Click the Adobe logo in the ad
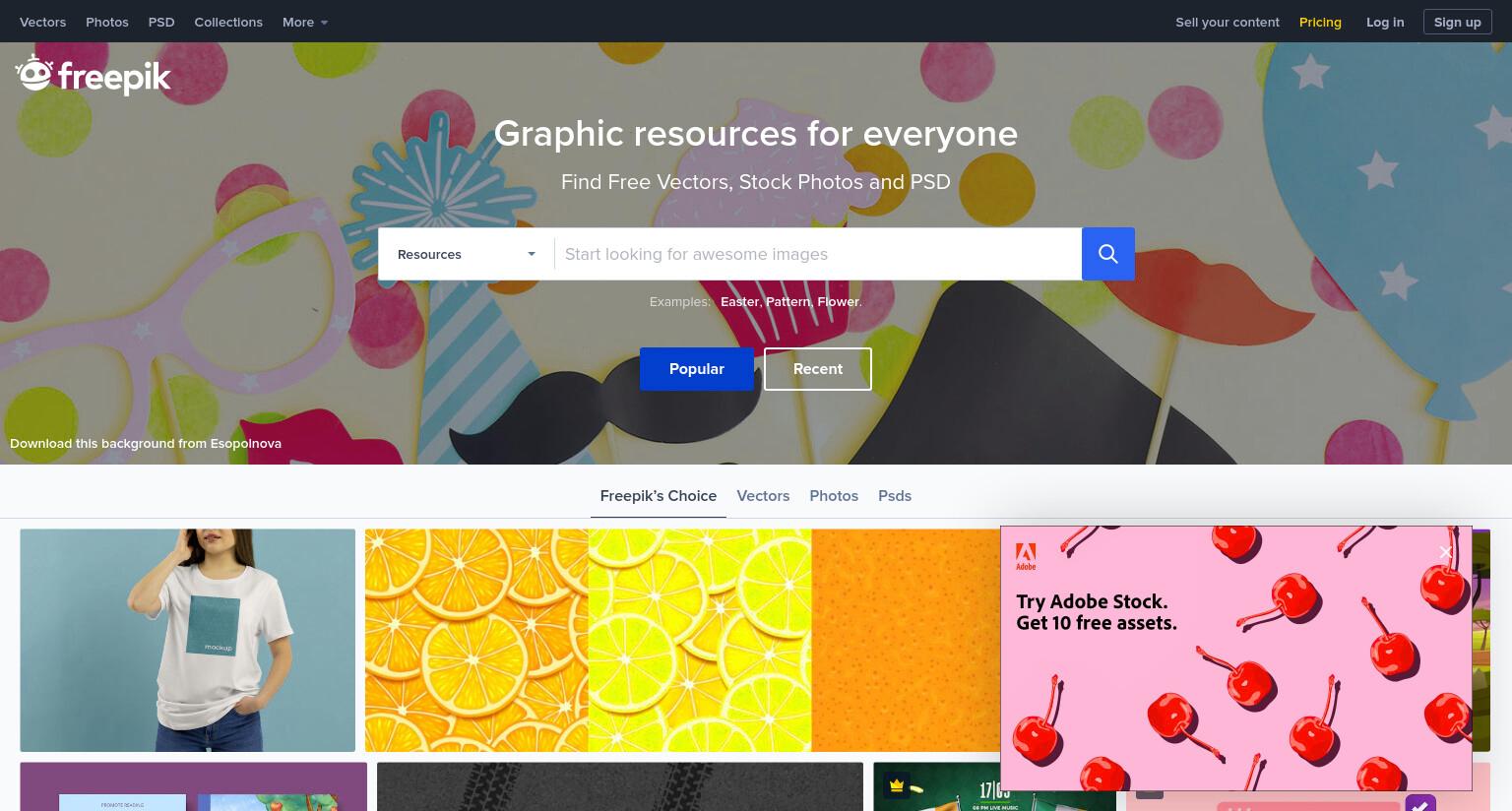The image size is (1512, 811). (x=1026, y=556)
